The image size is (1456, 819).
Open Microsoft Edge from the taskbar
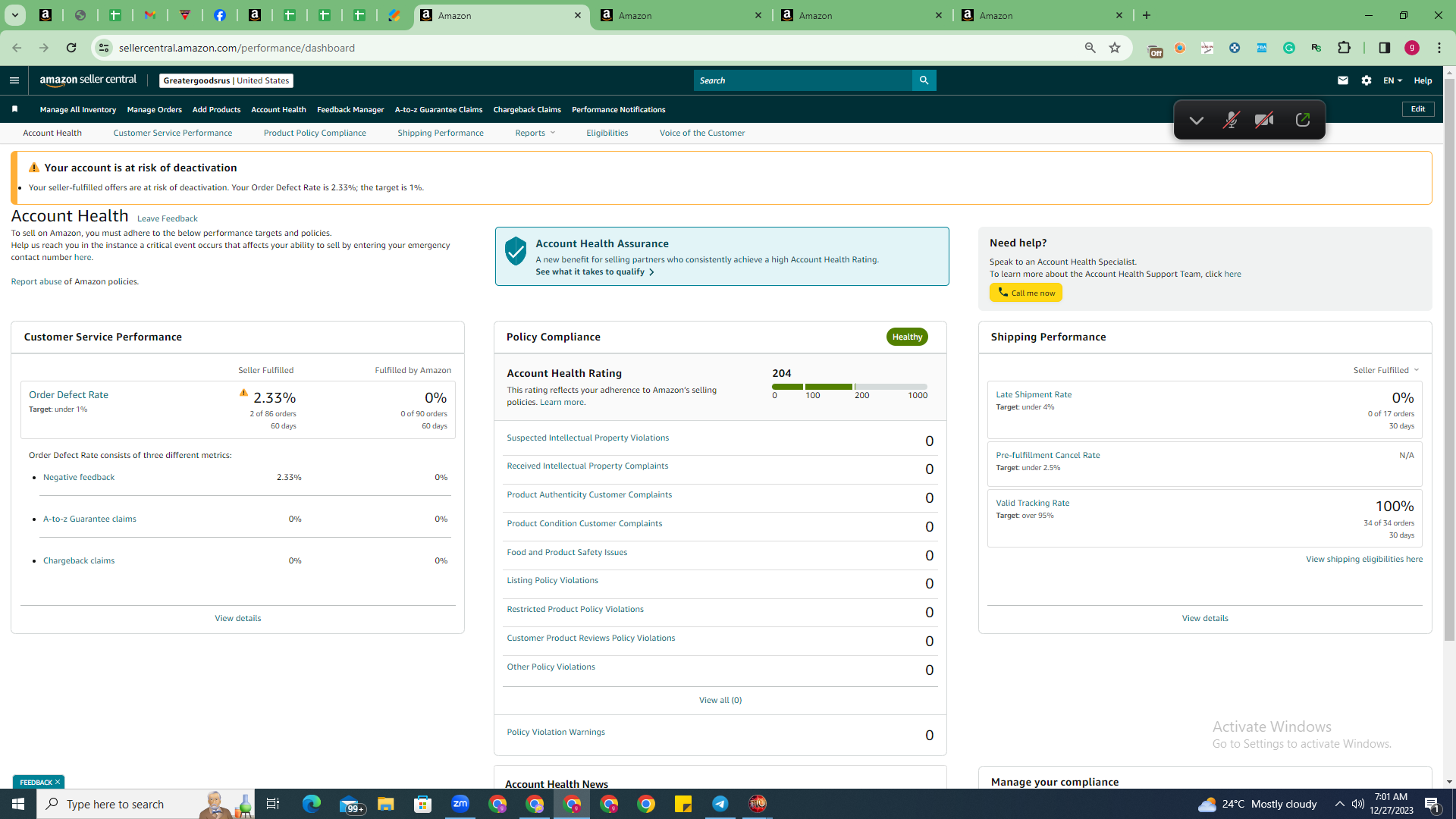pyautogui.click(x=312, y=804)
